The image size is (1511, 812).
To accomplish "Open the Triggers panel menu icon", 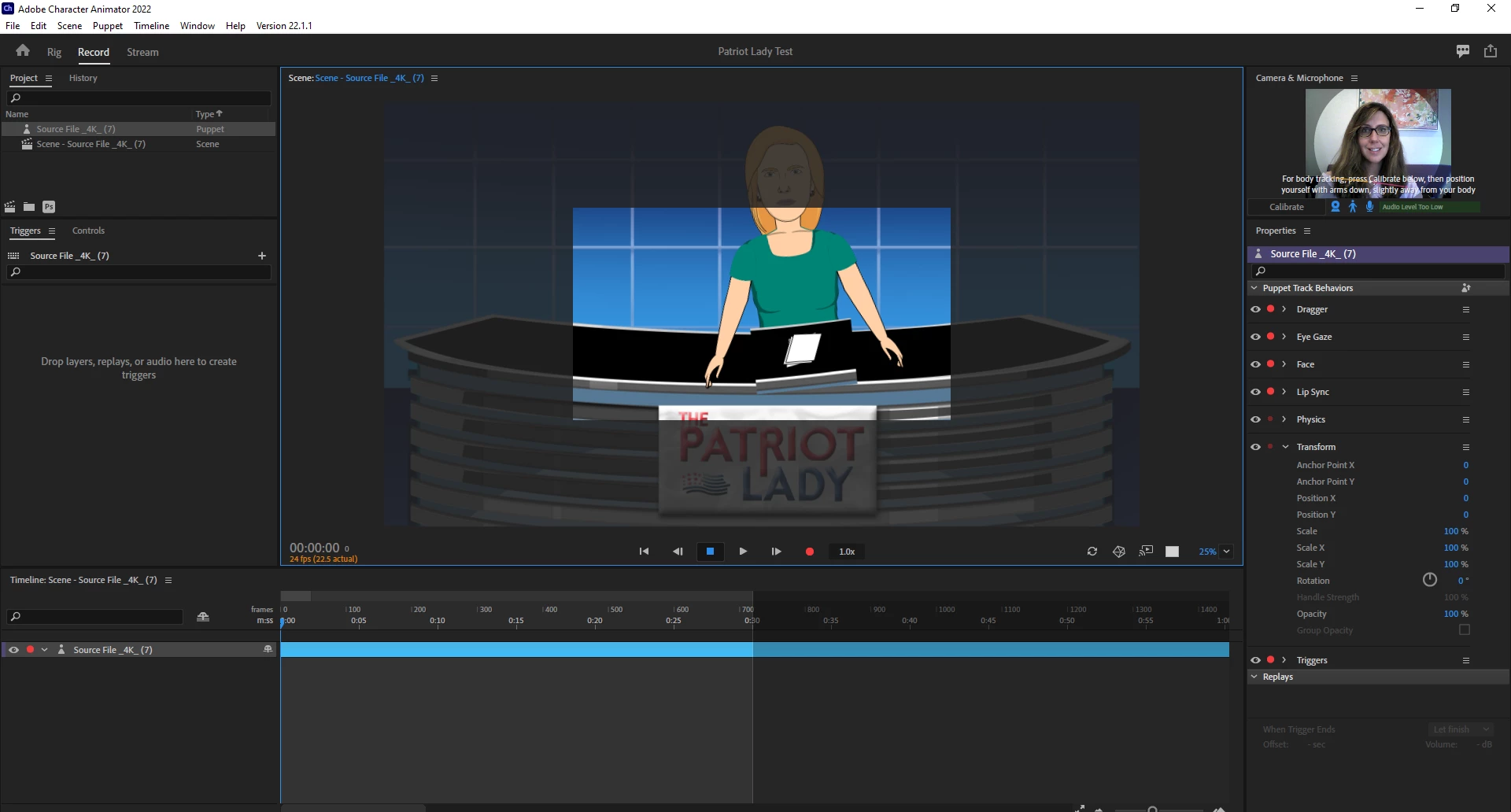I will point(52,231).
